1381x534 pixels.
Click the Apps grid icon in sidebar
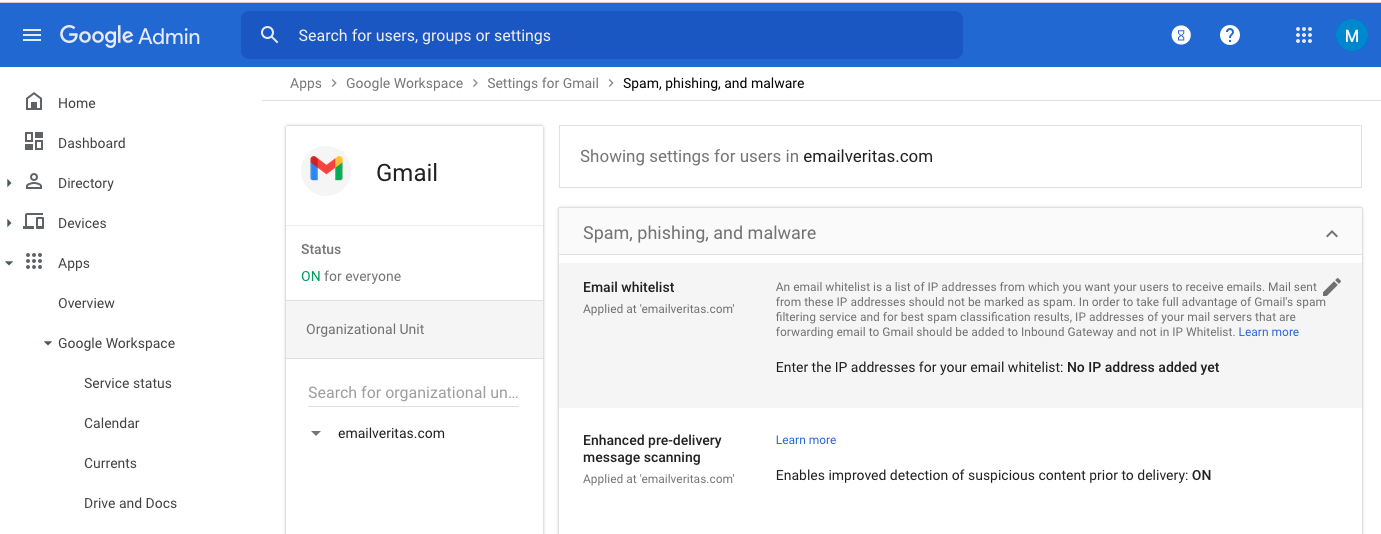click(x=34, y=262)
